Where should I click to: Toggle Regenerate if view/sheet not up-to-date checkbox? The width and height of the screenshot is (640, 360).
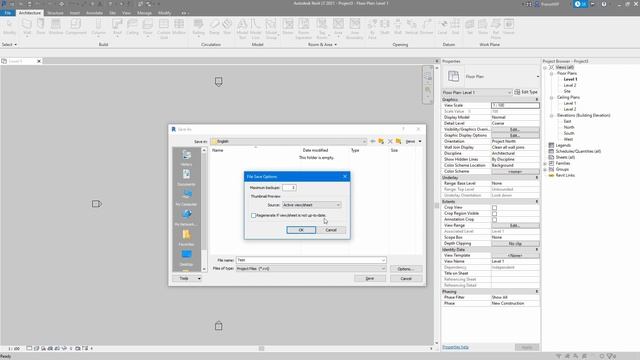[x=253, y=215]
